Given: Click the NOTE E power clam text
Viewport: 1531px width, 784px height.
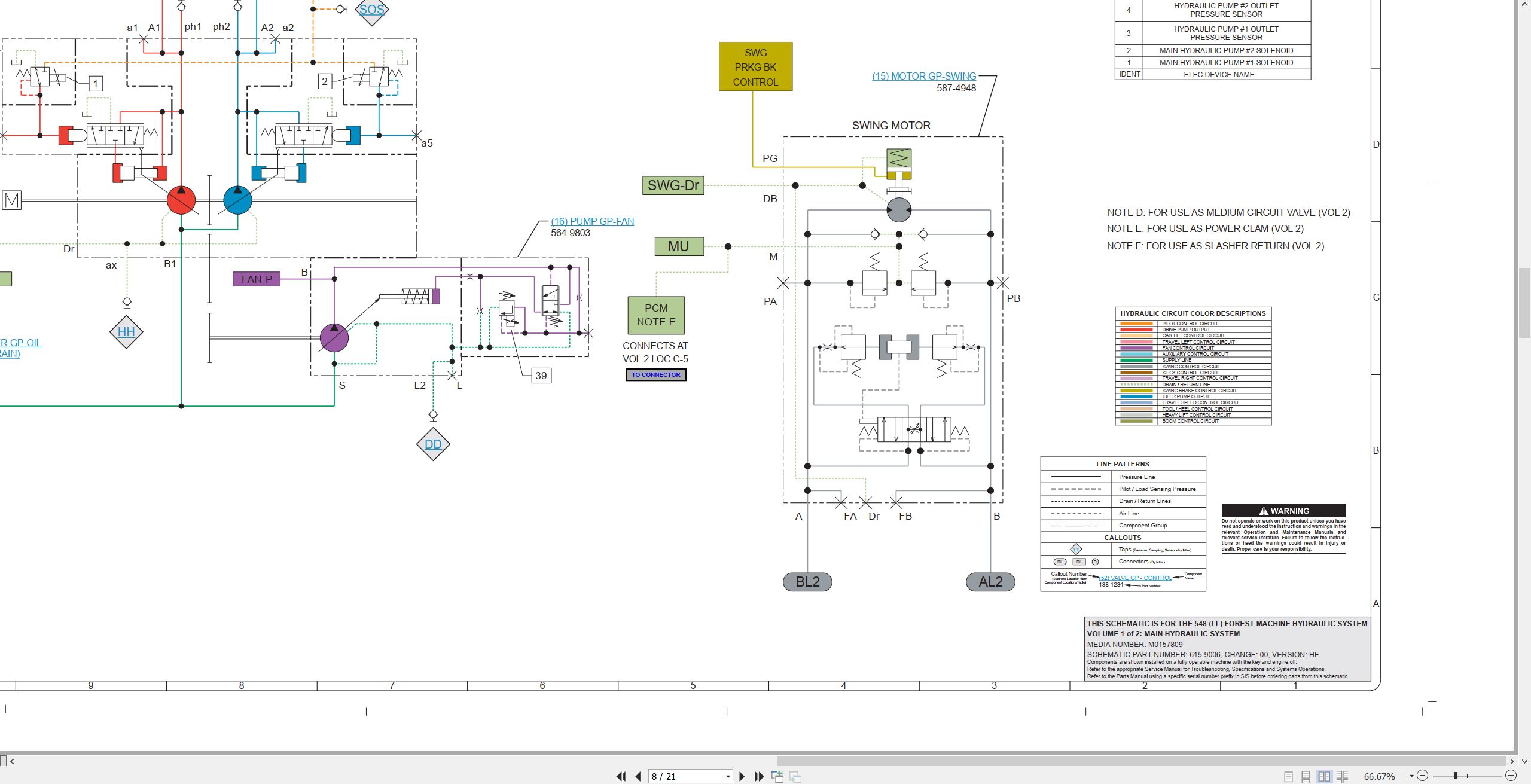Looking at the screenshot, I should click(x=1205, y=229).
